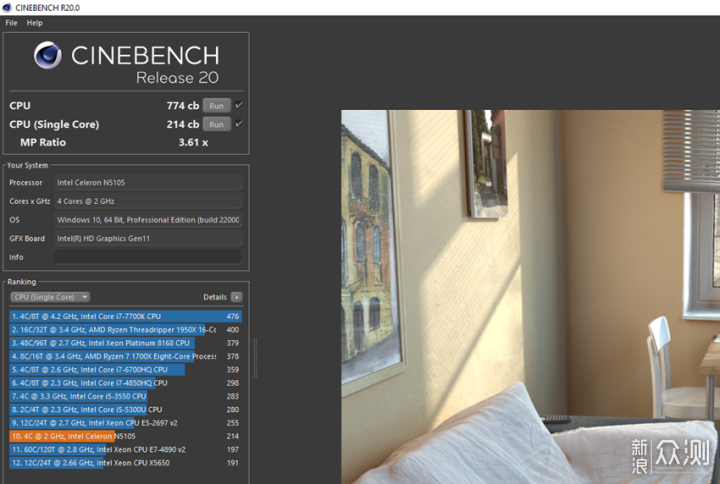The image size is (720, 484).
Task: Run the multi-core CPU benchmark
Action: pyautogui.click(x=216, y=106)
